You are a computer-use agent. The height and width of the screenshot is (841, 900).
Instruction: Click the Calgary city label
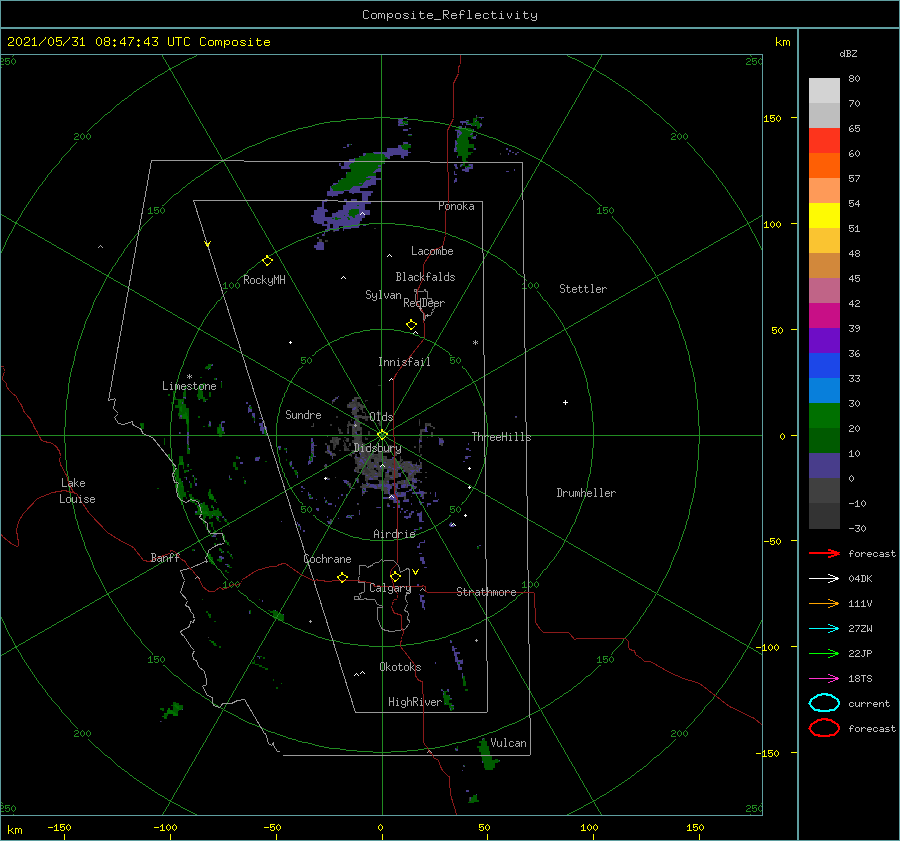pyautogui.click(x=390, y=588)
